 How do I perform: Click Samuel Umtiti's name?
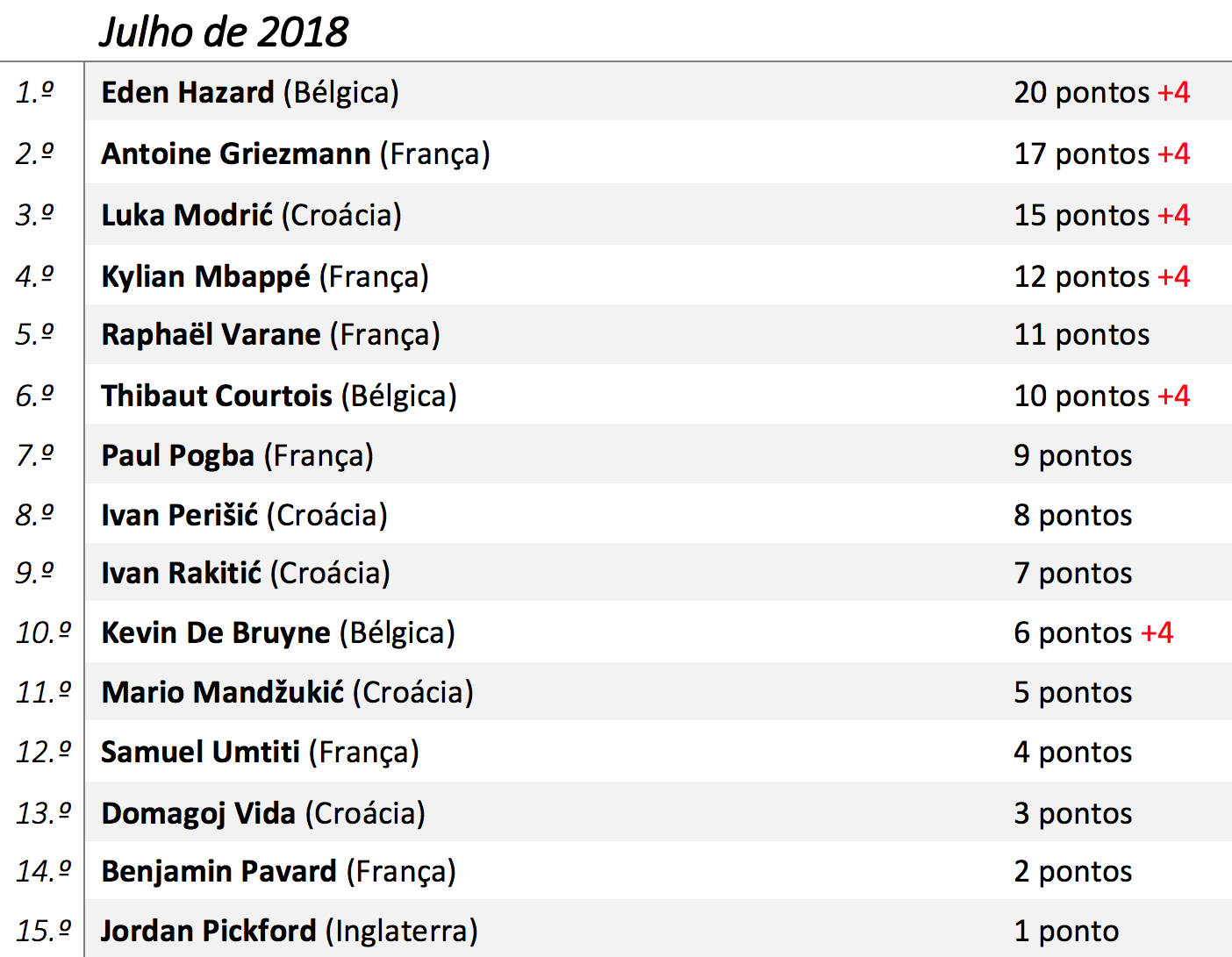[x=200, y=752]
